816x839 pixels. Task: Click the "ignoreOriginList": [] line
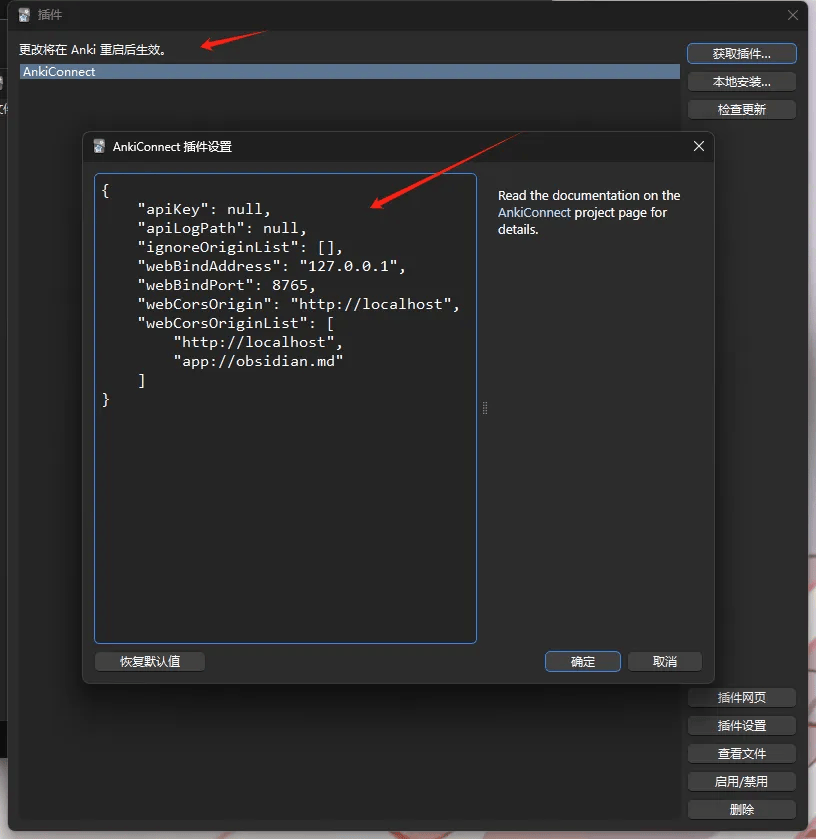pyautogui.click(x=240, y=247)
